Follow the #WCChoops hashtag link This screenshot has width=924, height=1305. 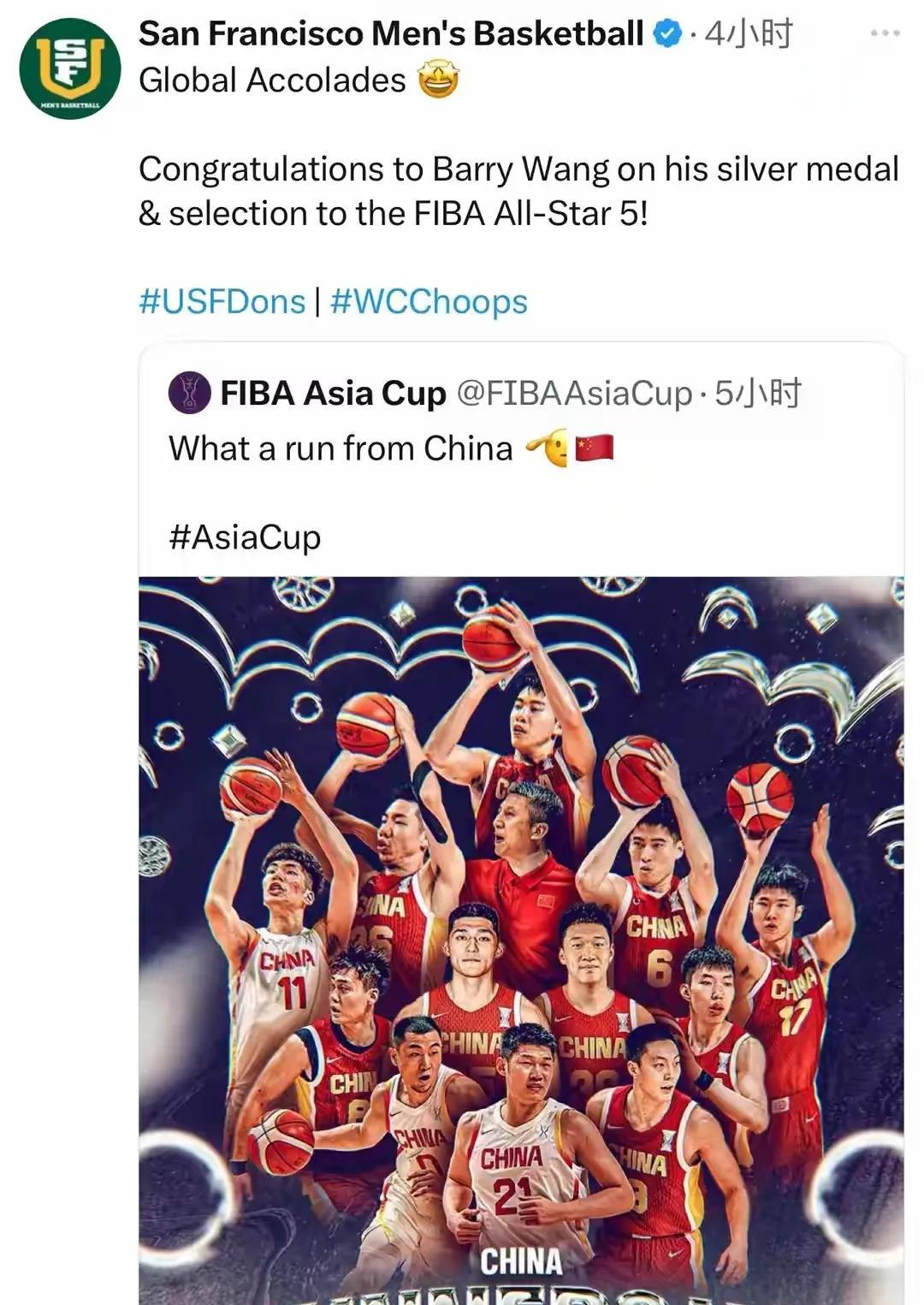(x=429, y=302)
